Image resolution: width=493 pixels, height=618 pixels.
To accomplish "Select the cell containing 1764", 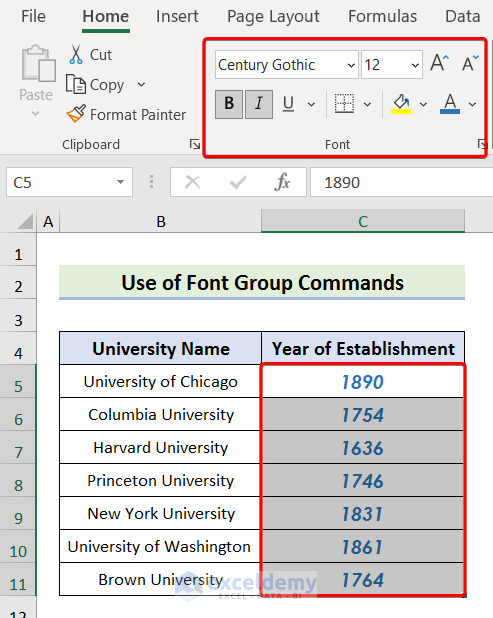I will [x=363, y=579].
